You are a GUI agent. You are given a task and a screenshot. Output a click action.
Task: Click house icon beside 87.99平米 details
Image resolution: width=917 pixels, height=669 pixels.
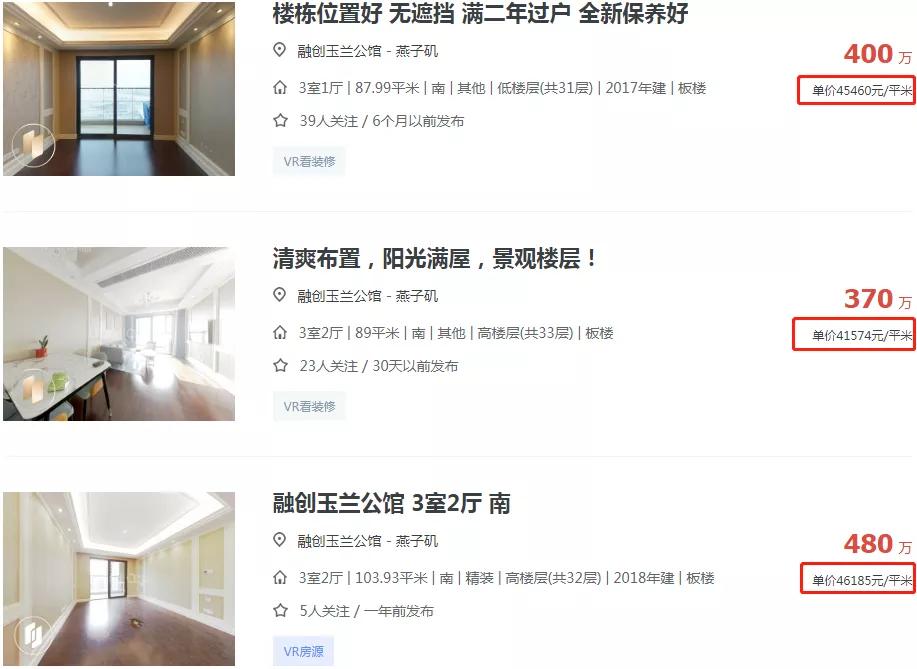pyautogui.click(x=280, y=88)
